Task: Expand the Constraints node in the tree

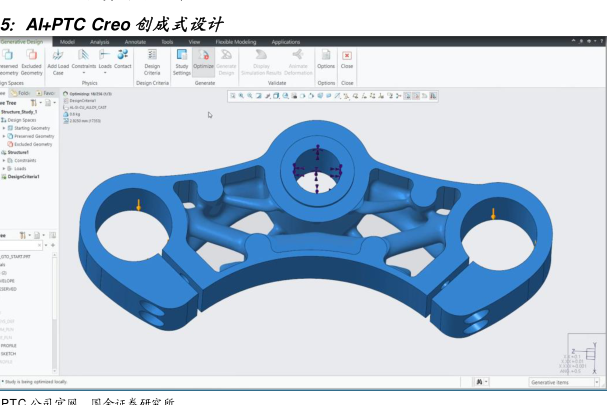Action: [x=4, y=160]
